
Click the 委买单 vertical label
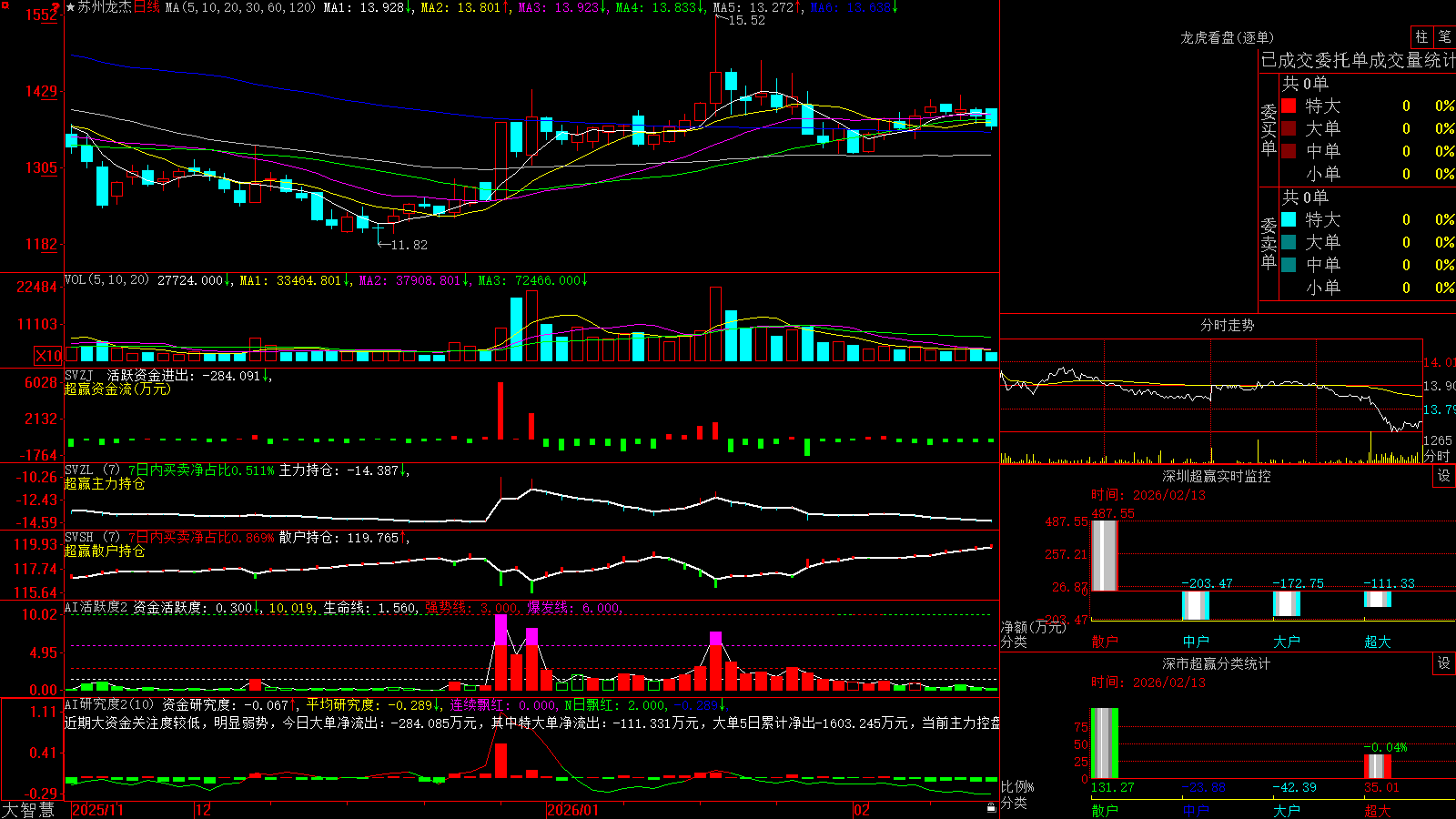click(1269, 129)
